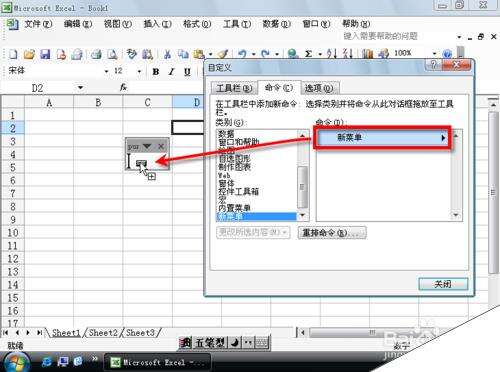Toggle Underline formatting button
Image resolution: width=500 pixels, height=372 pixels.
187,72
